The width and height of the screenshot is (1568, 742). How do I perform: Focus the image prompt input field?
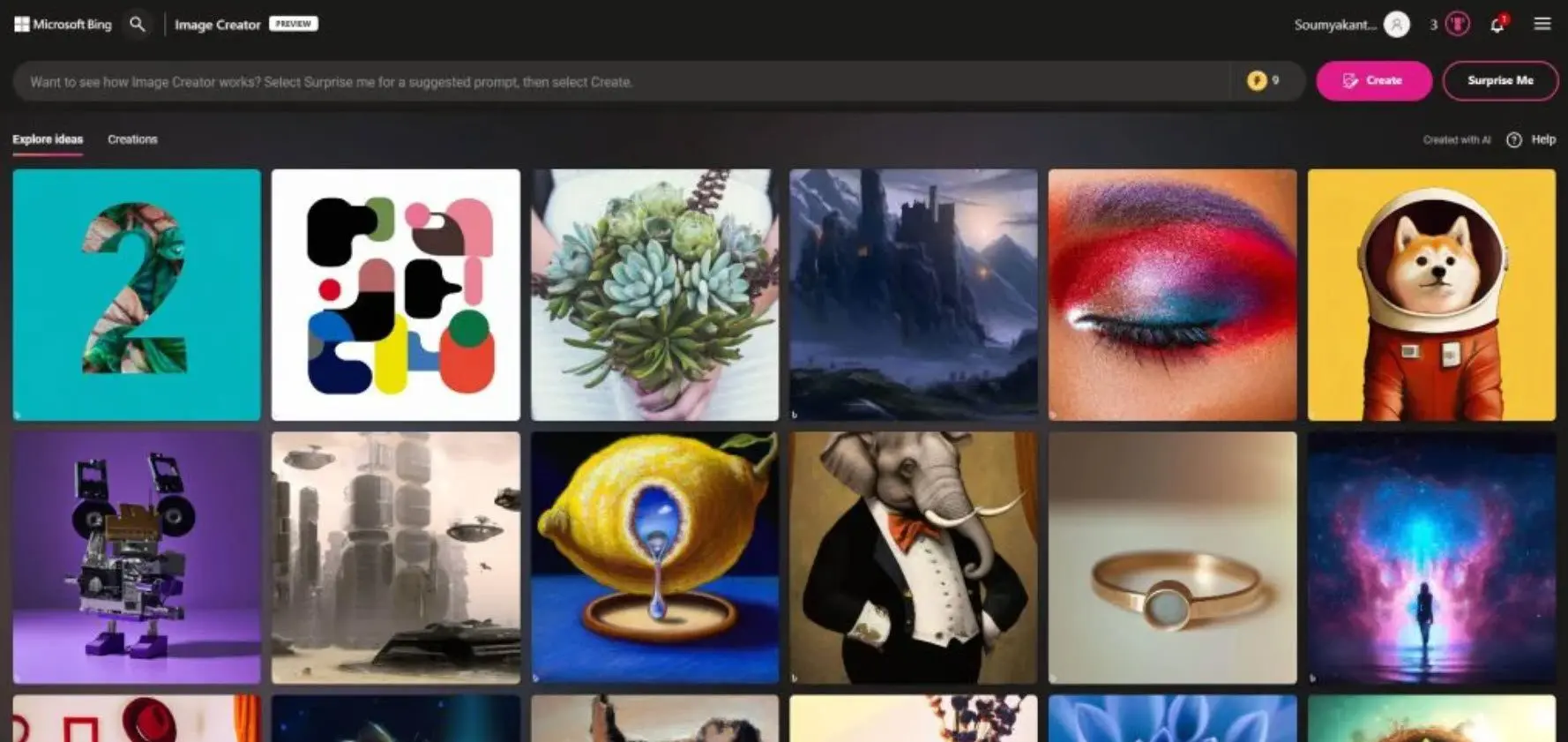click(x=622, y=82)
